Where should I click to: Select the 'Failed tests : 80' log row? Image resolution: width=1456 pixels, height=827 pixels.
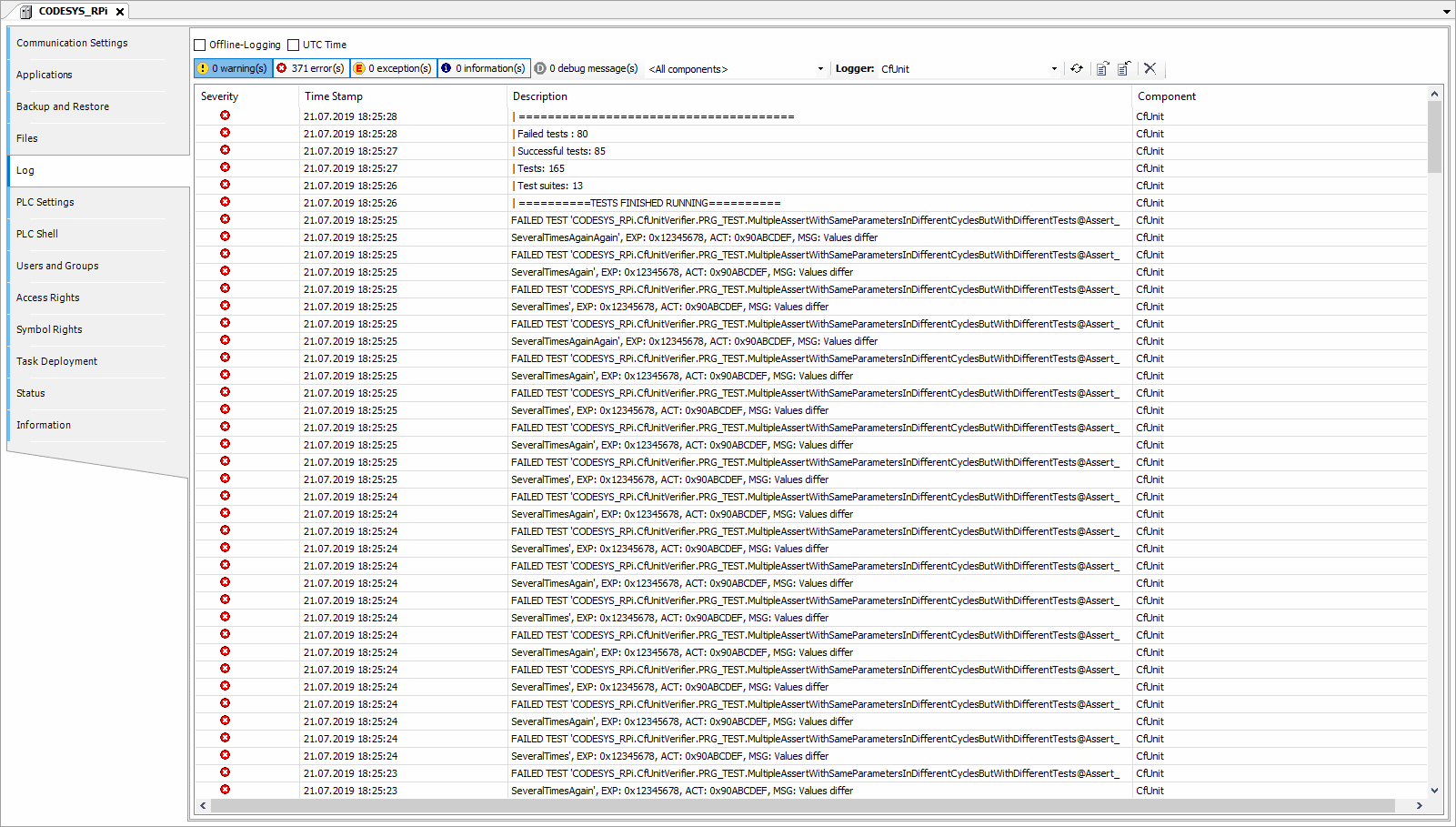(x=811, y=134)
